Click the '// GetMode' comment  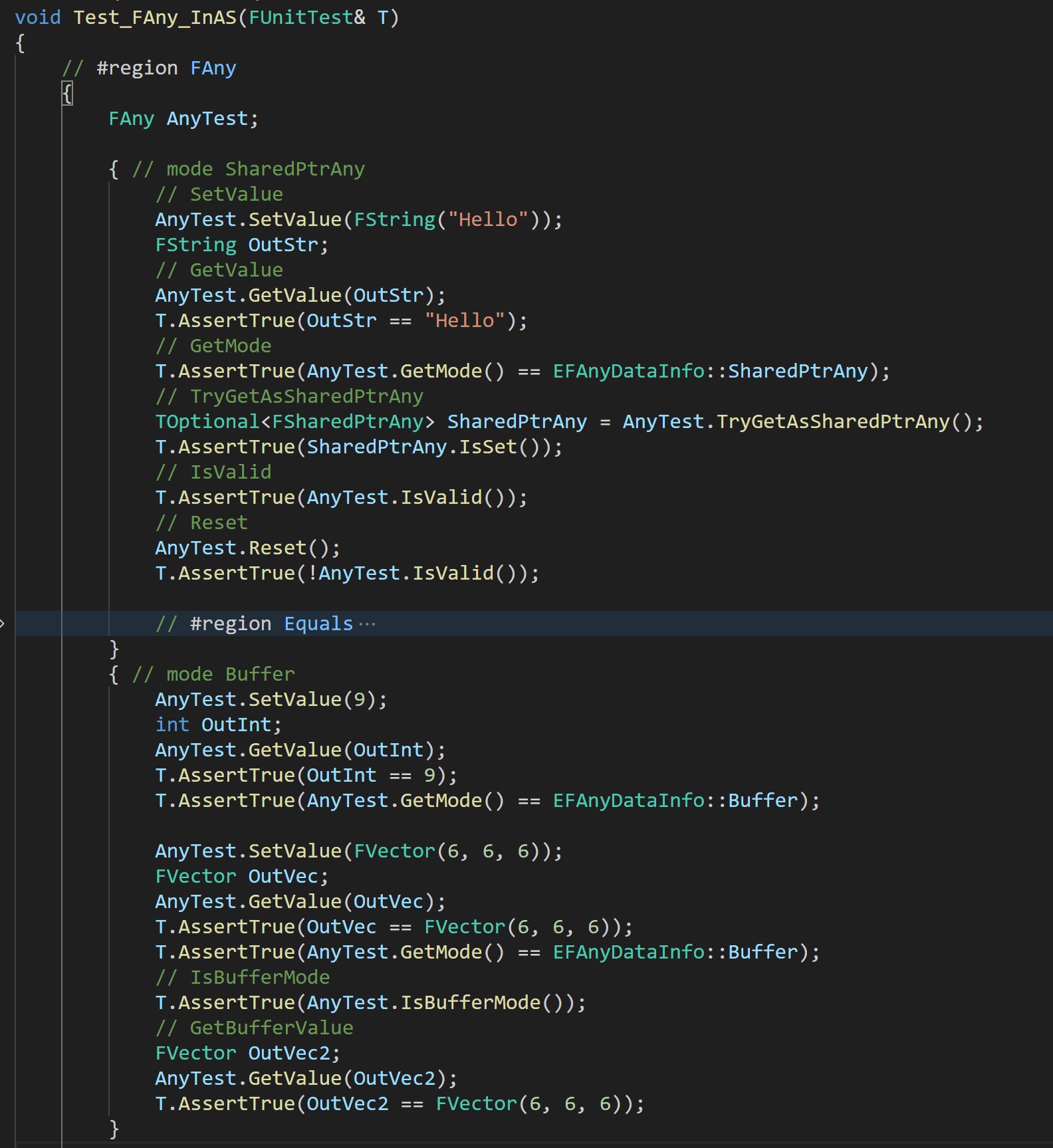coord(213,346)
